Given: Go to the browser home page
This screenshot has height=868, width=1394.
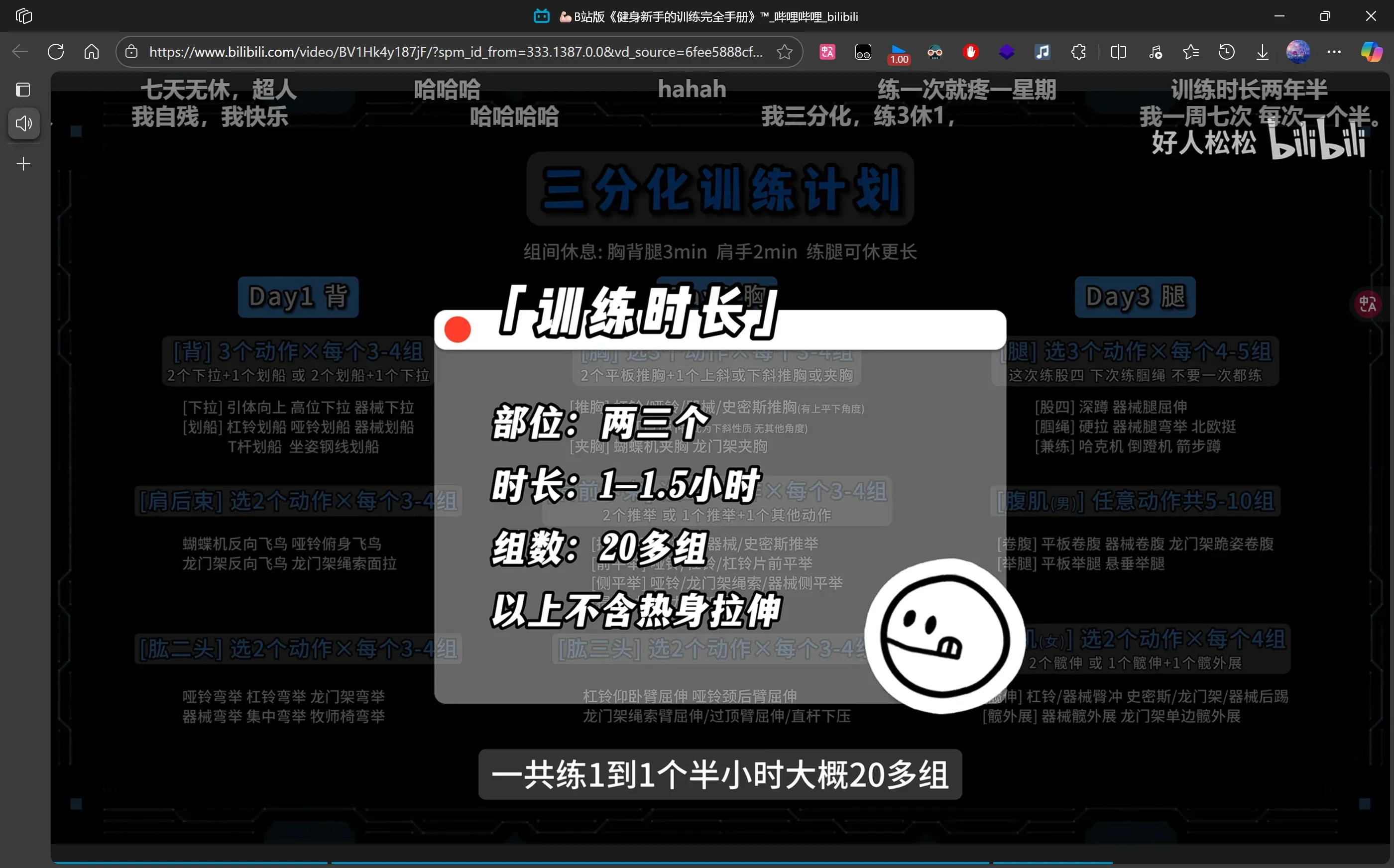Looking at the screenshot, I should (x=92, y=52).
